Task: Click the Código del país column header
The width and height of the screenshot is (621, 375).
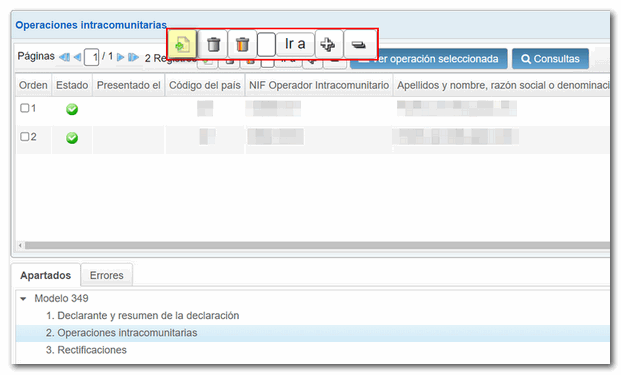Action: [x=205, y=85]
